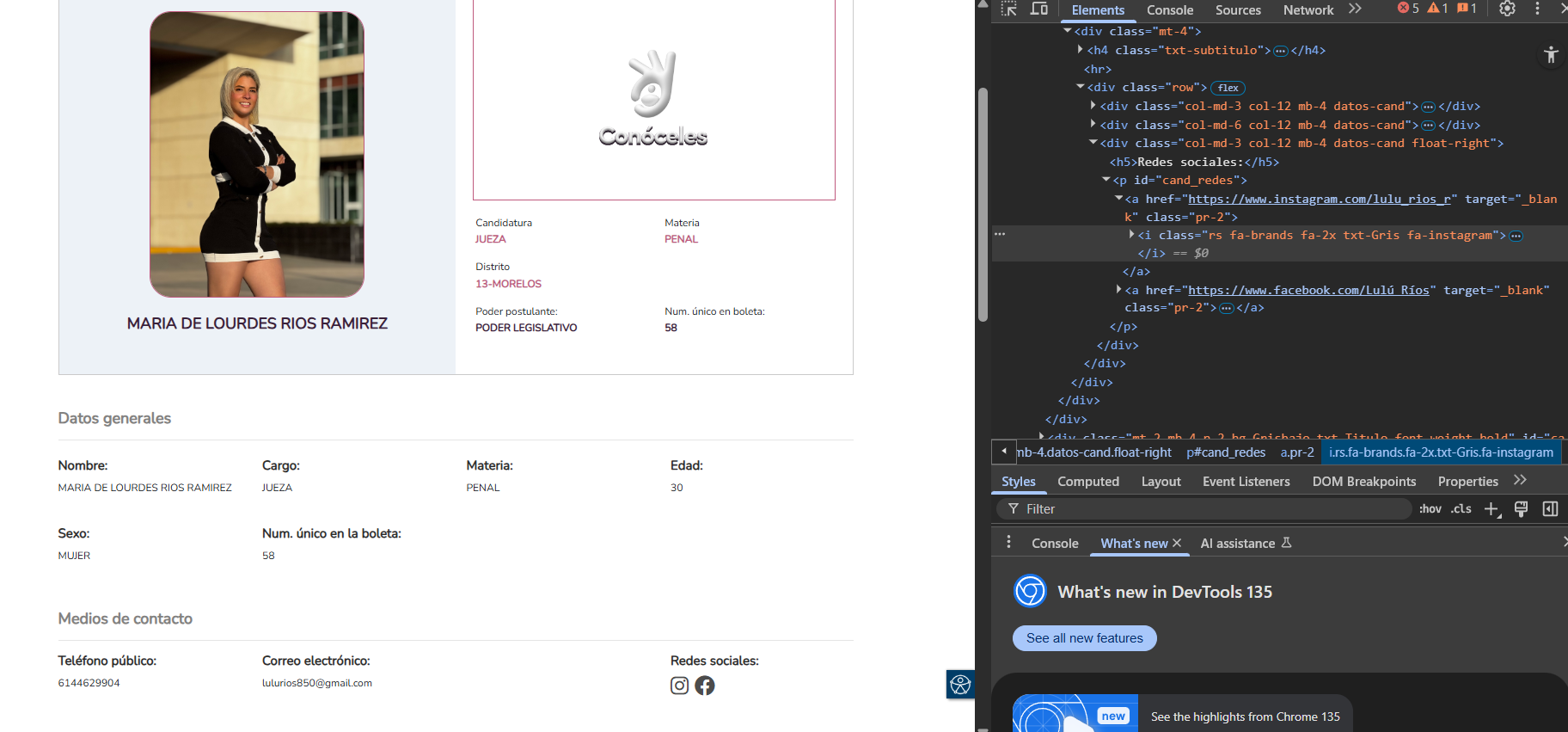Click the Filter styles input field
The image size is (1568, 732).
point(1204,509)
